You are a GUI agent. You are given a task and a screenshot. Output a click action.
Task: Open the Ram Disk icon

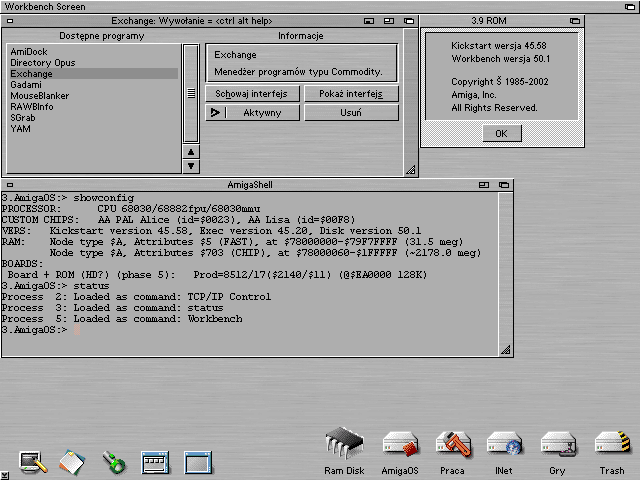(344, 444)
